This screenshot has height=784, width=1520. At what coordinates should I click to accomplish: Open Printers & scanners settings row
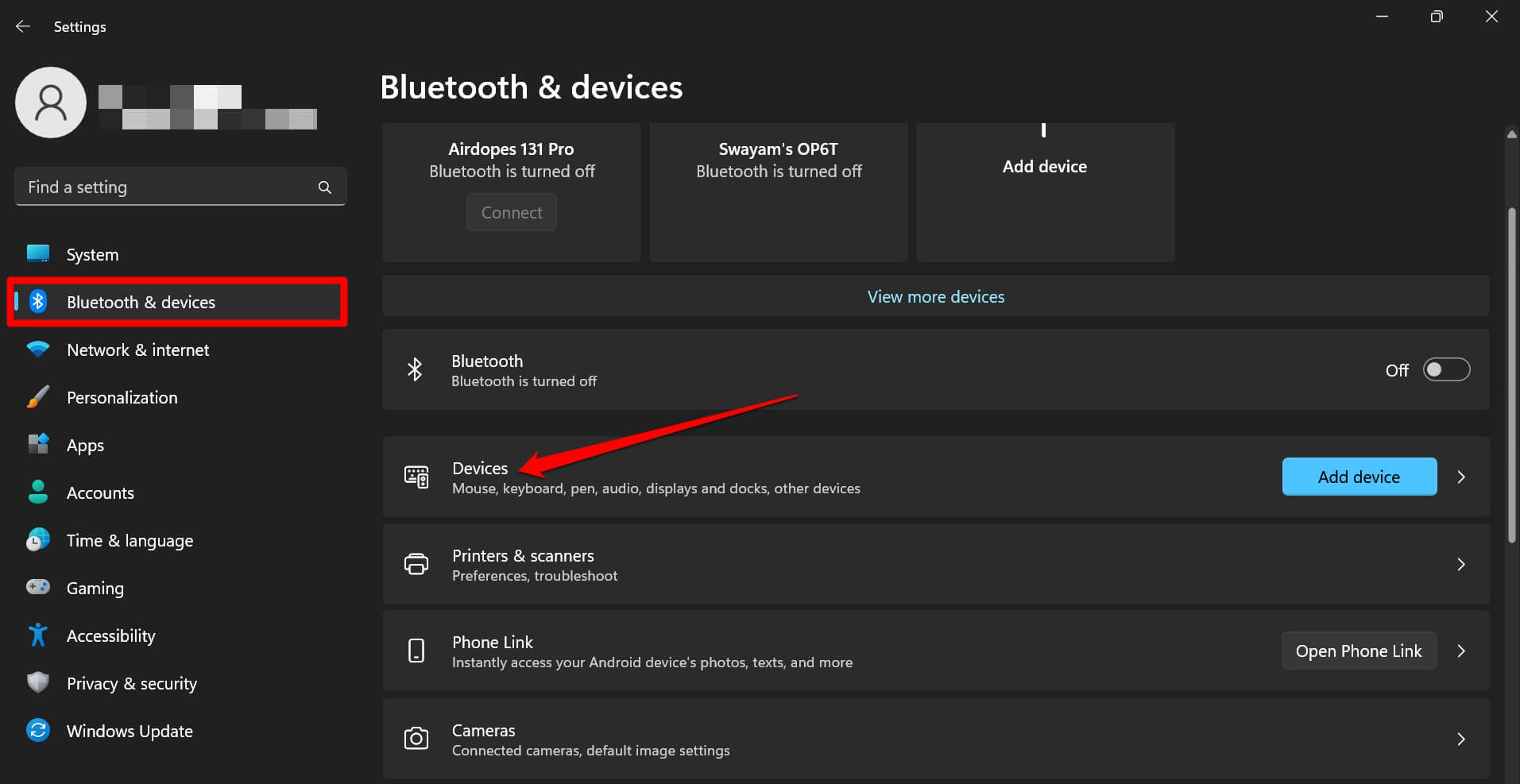pos(935,564)
